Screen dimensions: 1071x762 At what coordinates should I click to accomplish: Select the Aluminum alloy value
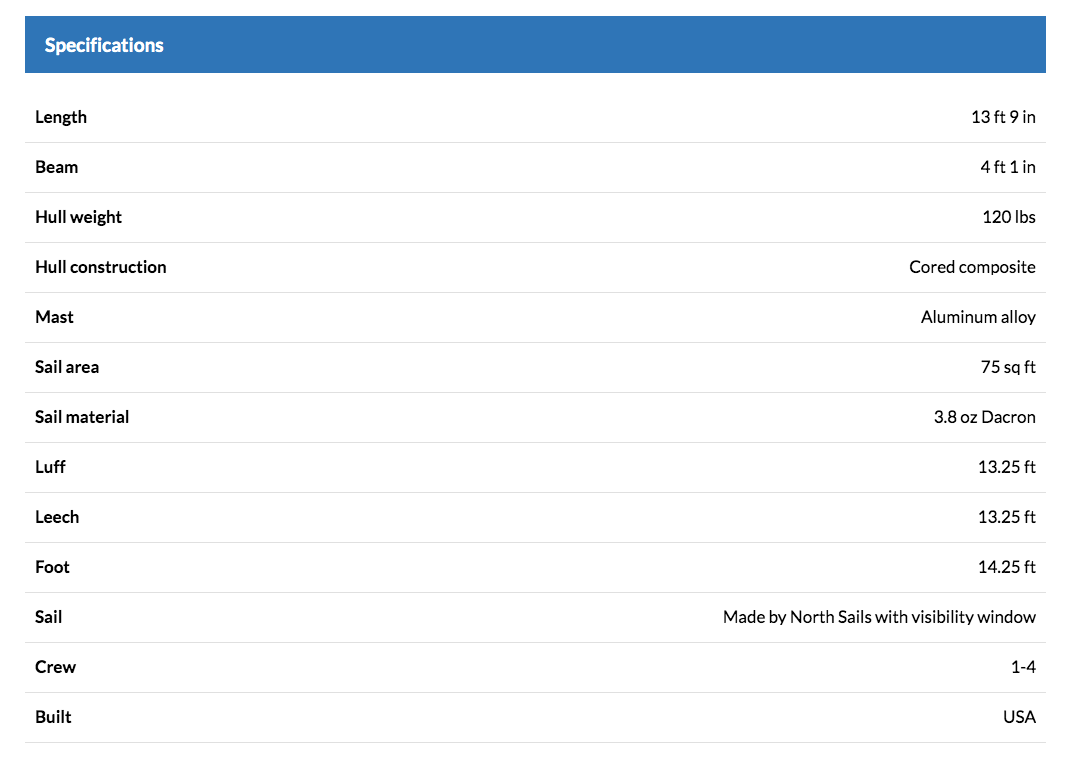(978, 317)
